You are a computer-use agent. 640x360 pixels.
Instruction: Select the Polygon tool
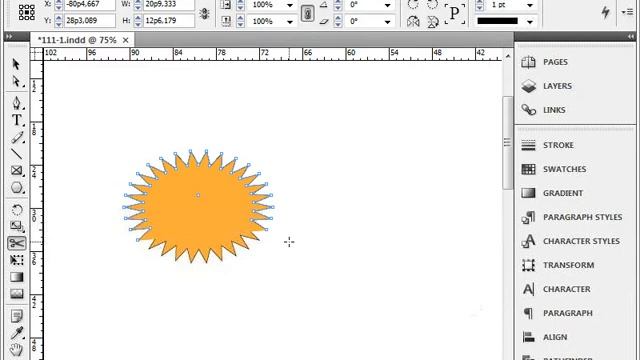pos(16,188)
